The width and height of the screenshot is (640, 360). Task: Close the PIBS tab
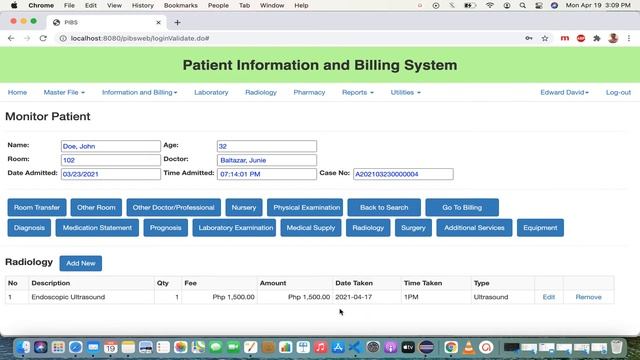(x=158, y=22)
